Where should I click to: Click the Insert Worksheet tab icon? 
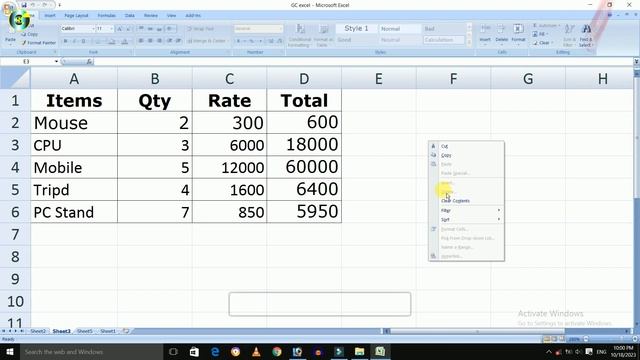126,331
